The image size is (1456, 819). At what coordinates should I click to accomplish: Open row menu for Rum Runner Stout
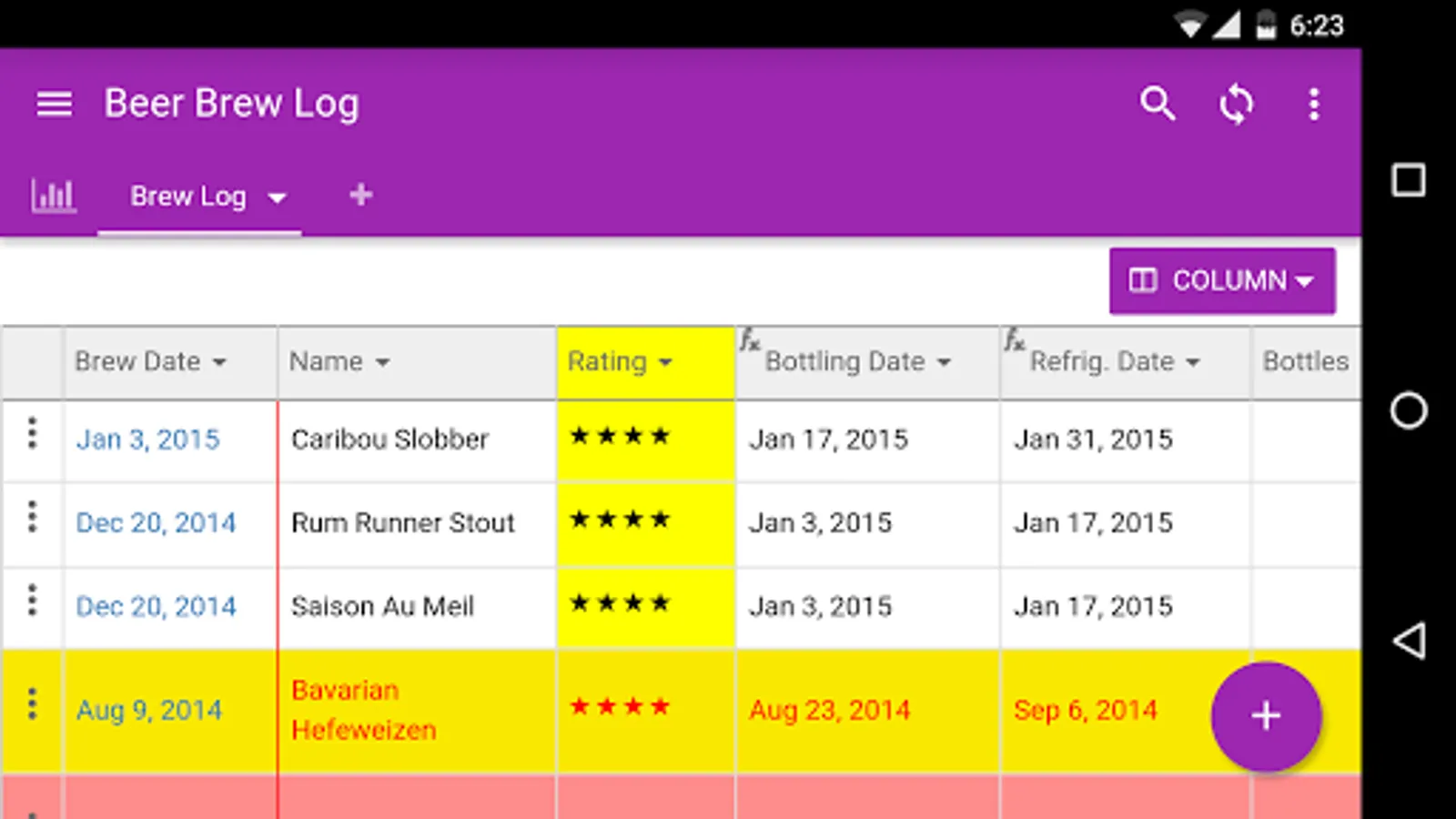[32, 517]
